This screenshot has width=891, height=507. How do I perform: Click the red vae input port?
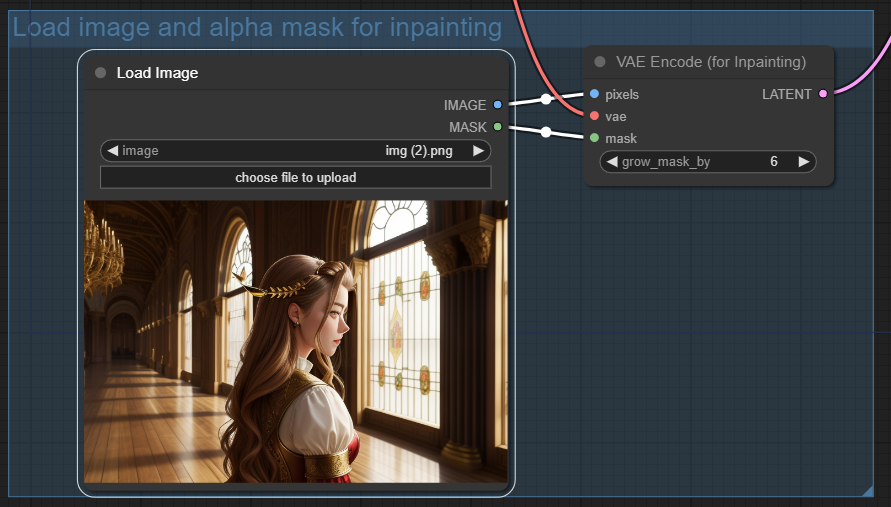pos(594,116)
